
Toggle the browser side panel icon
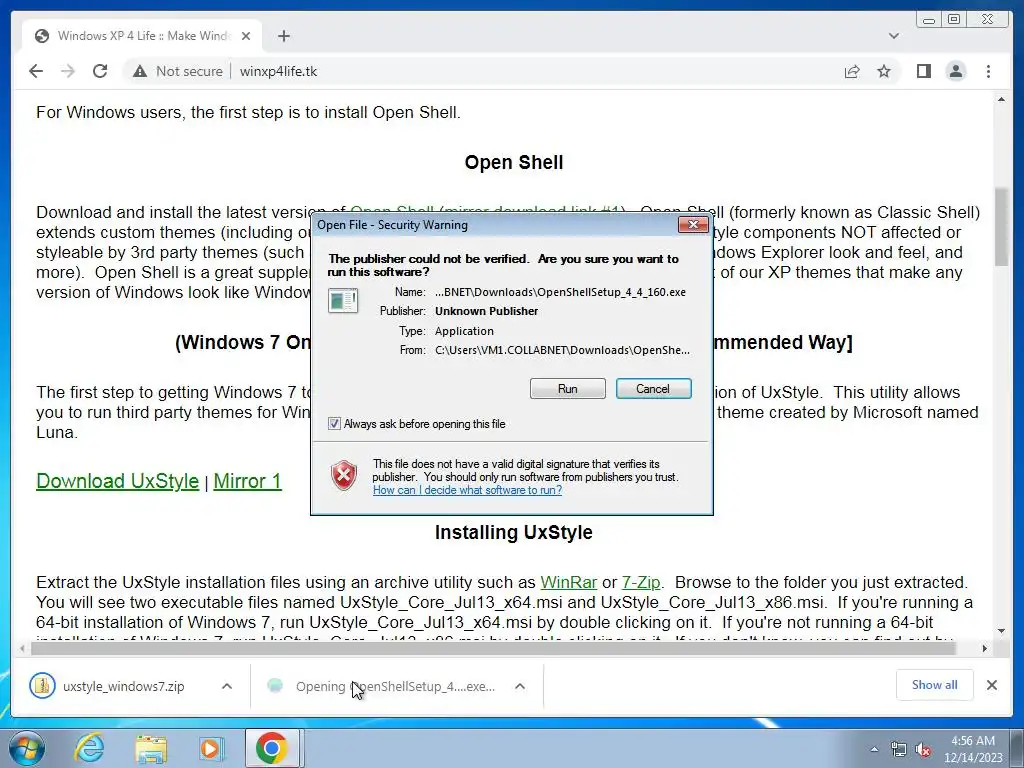(923, 71)
